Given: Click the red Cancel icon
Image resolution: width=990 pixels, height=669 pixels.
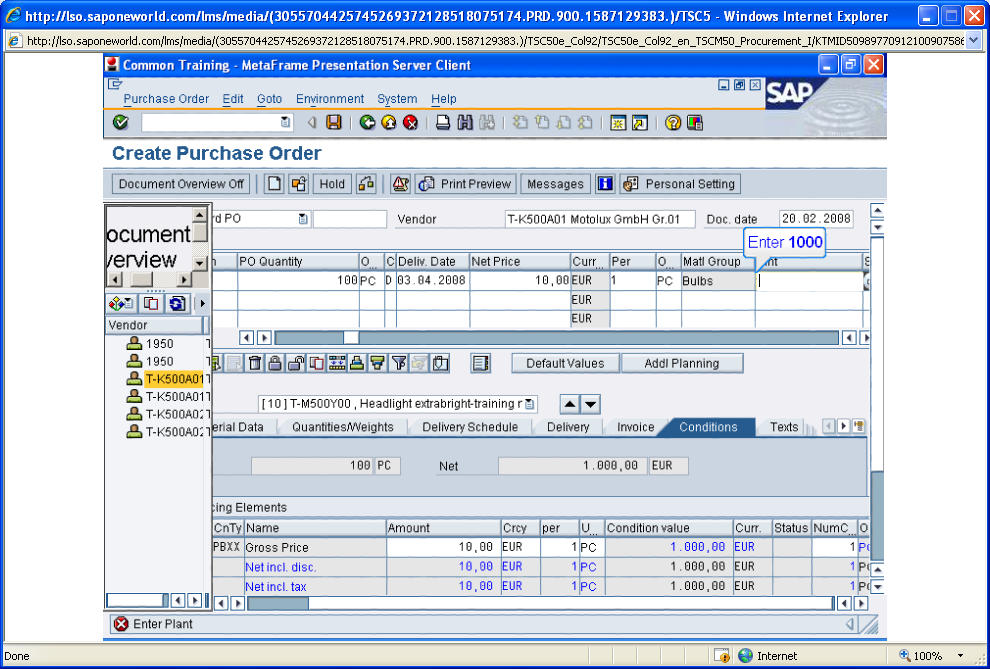Looking at the screenshot, I should pos(410,122).
